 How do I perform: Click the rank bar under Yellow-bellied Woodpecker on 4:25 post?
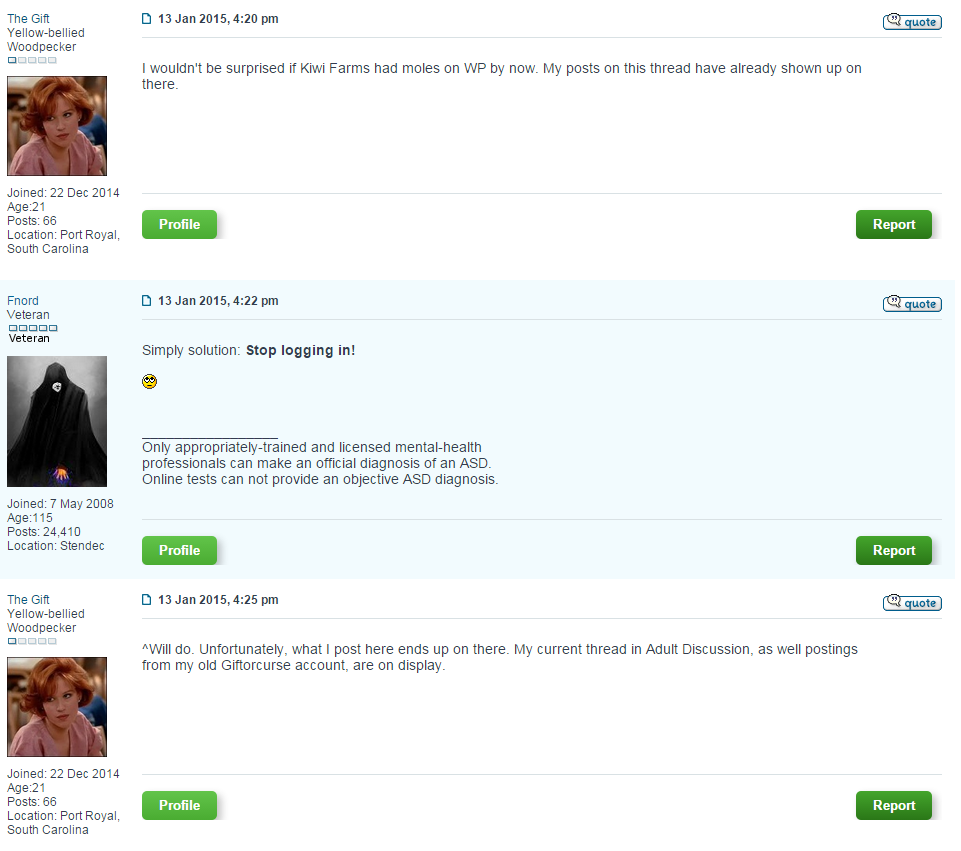(x=32, y=641)
